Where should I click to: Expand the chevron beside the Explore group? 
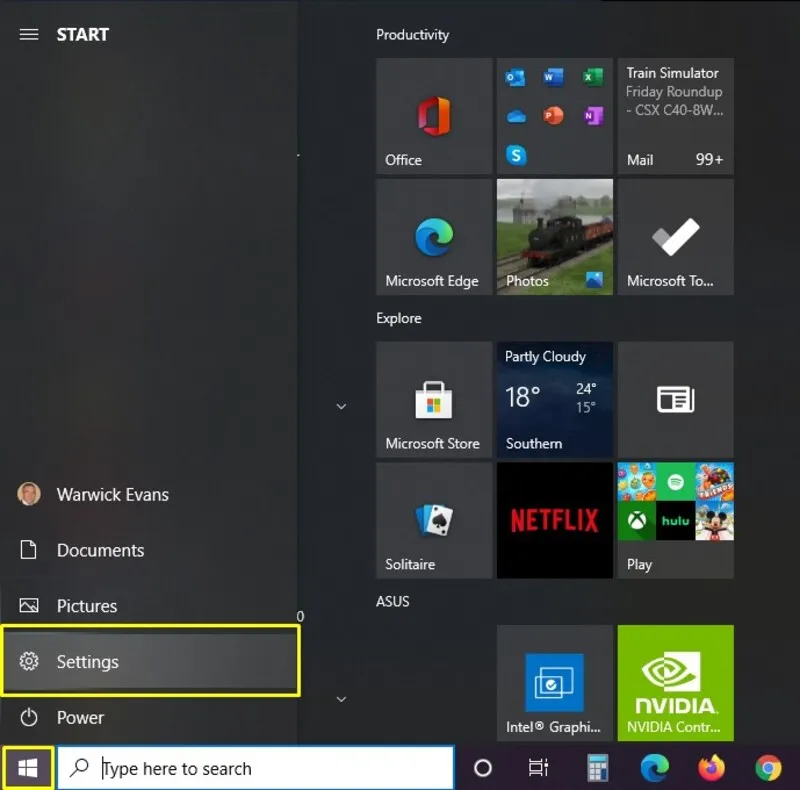[341, 407]
